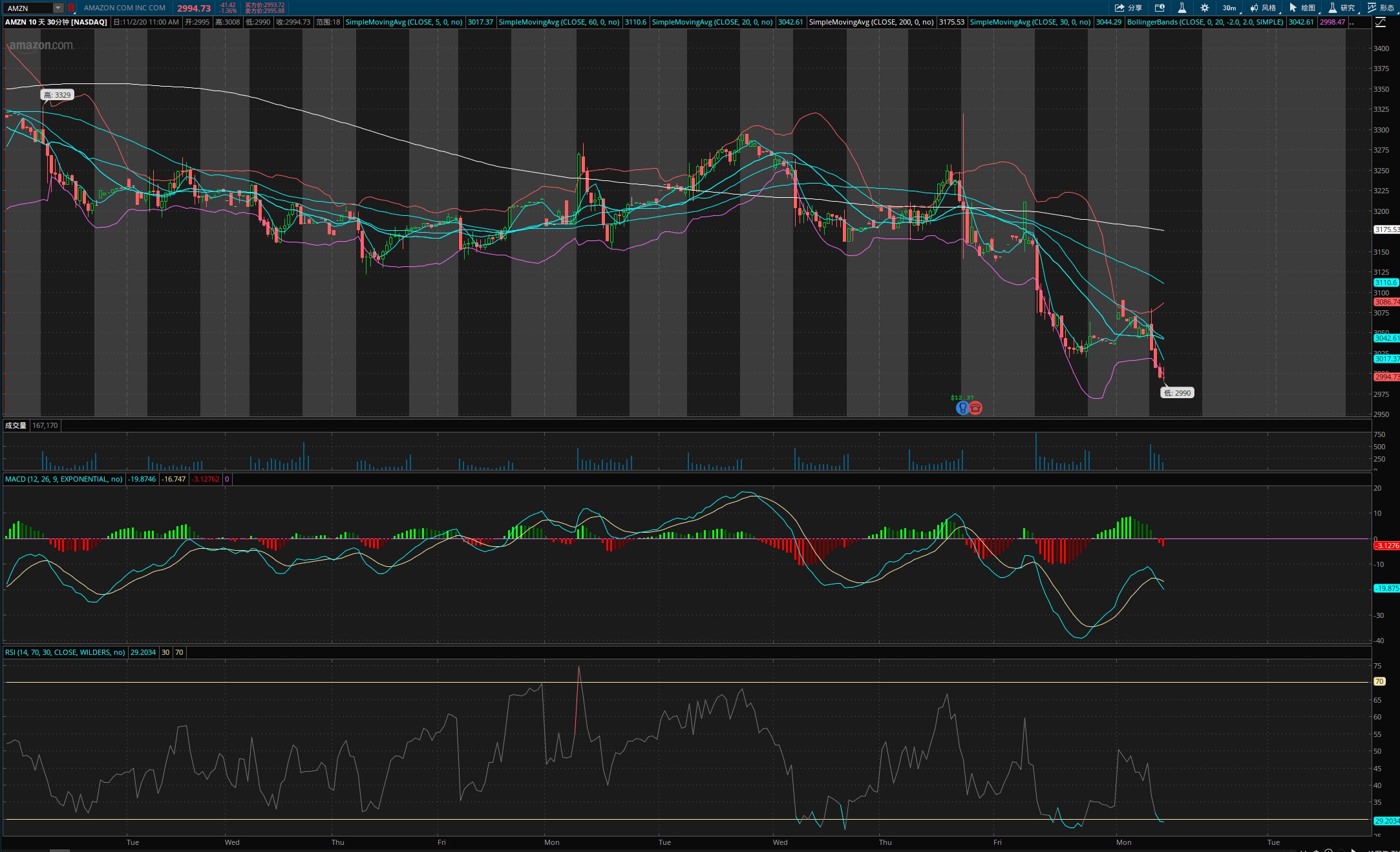Click the MACD study label
1400x852 pixels.
[x=63, y=479]
